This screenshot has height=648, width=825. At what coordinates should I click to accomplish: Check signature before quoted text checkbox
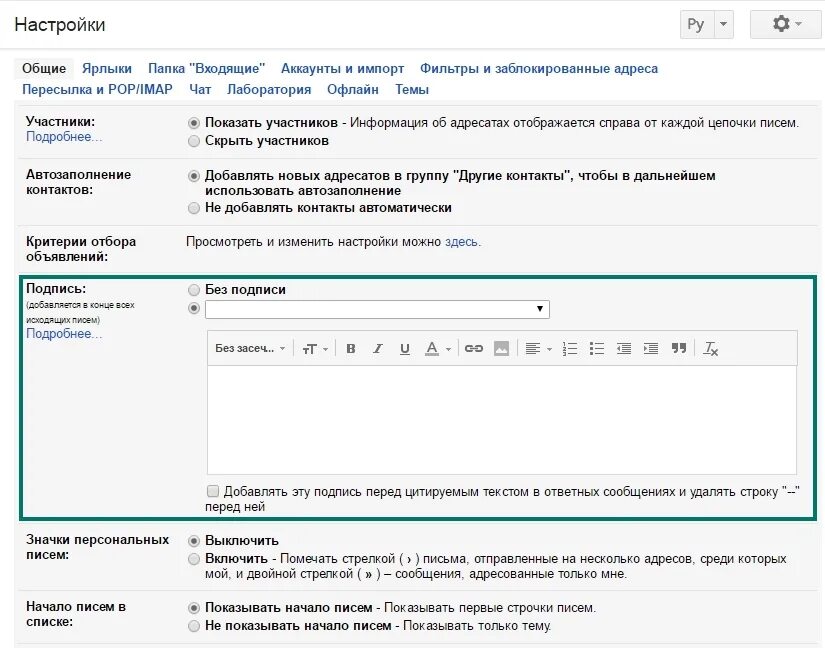[x=213, y=491]
